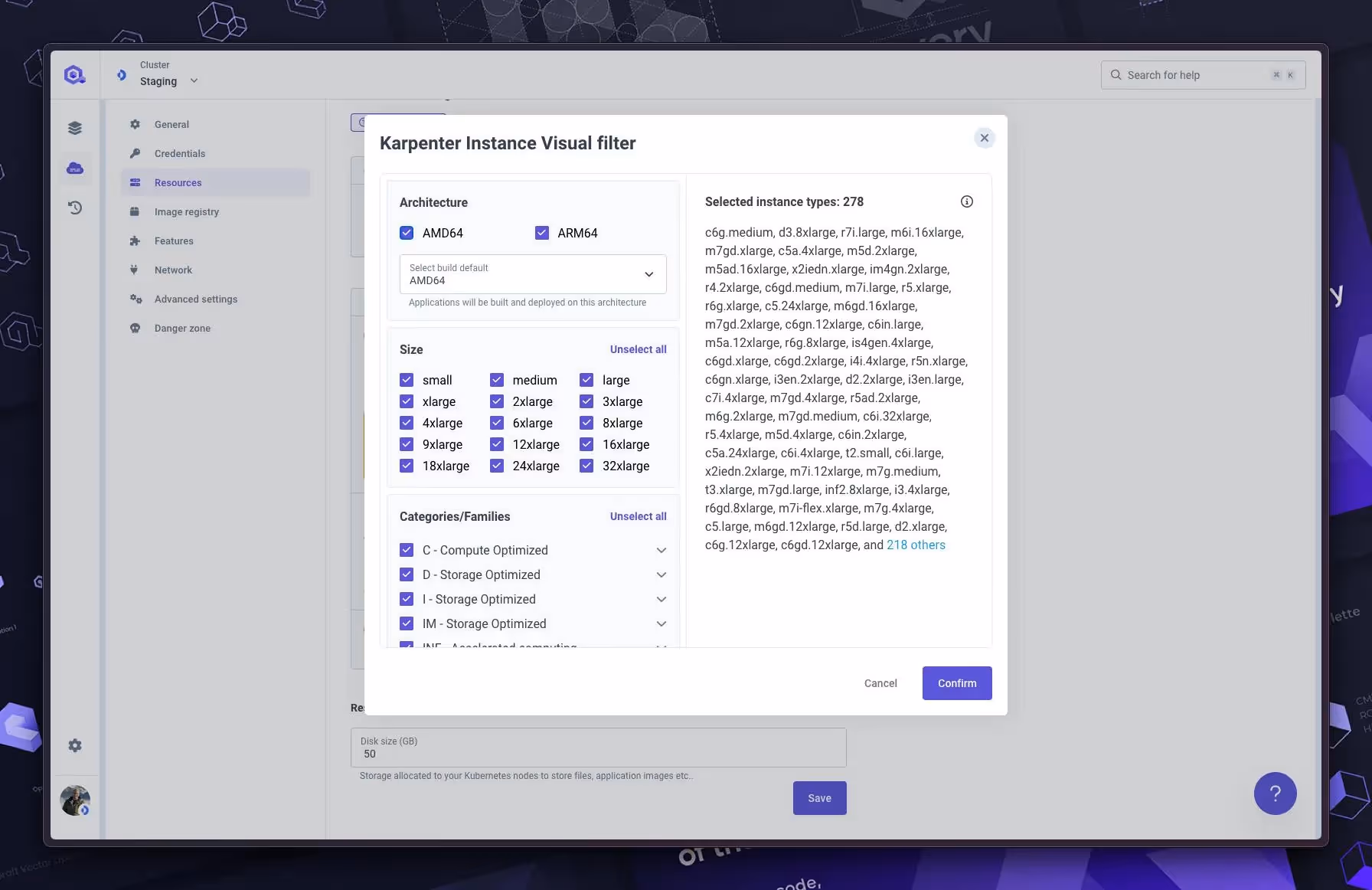Open the Image registry section
The image size is (1372, 890).
(x=216, y=211)
